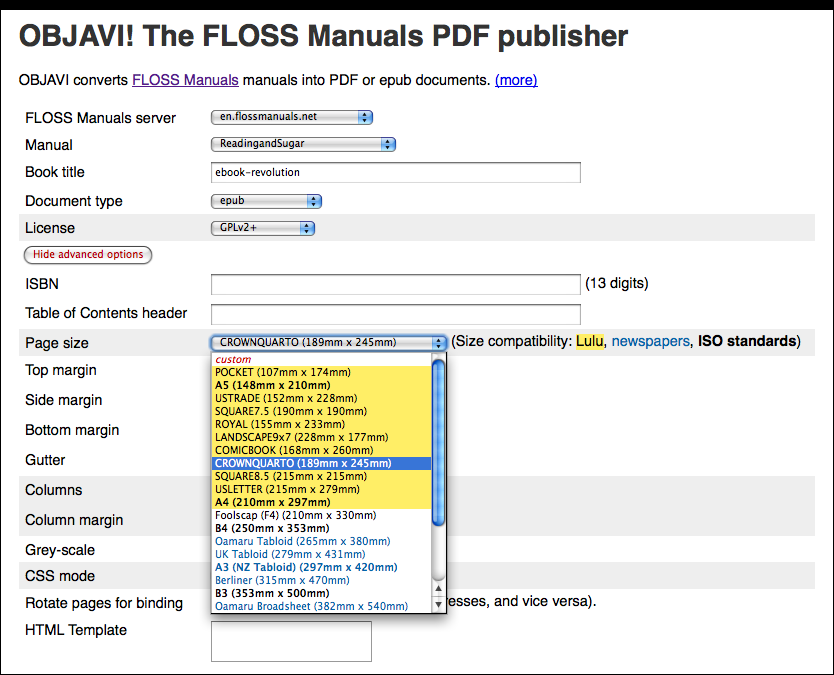Click the Table of Contents header field
This screenshot has width=834, height=675.
pos(395,314)
